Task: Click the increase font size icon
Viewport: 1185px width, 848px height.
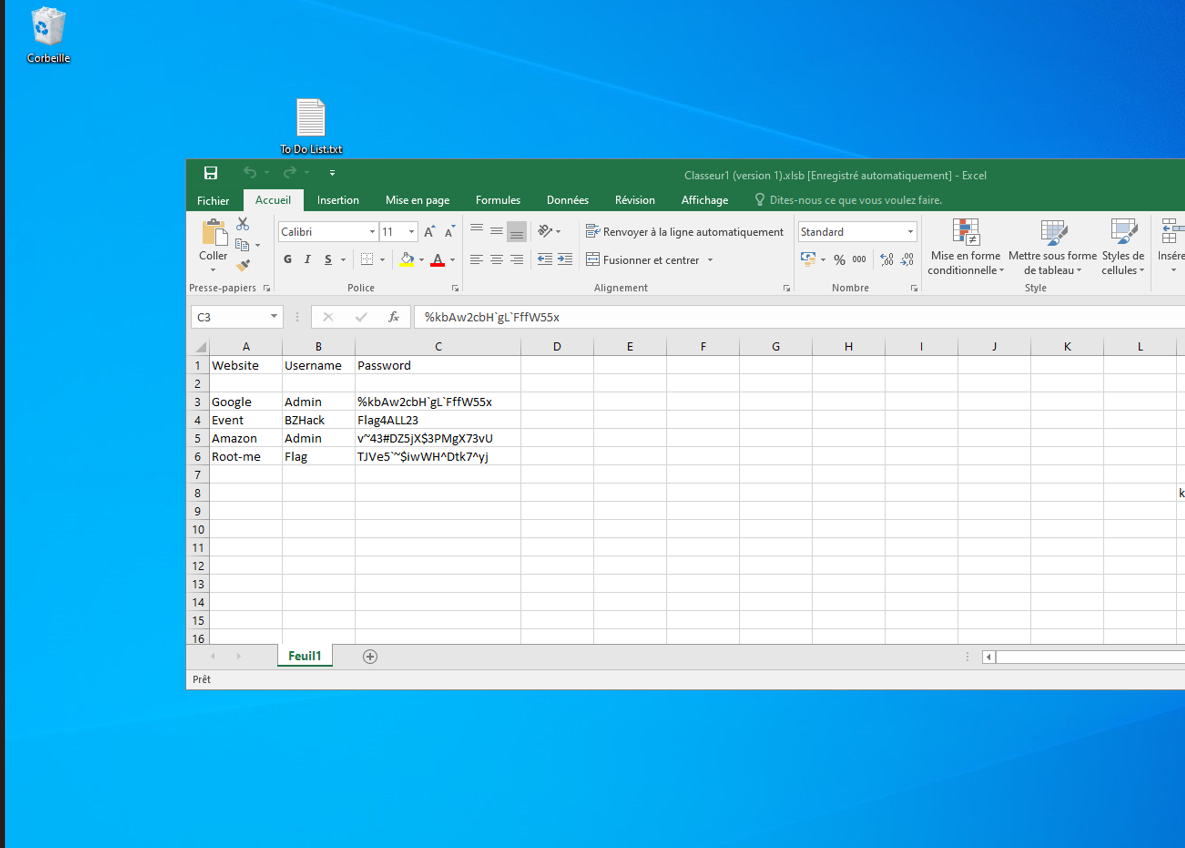Action: pos(429,232)
